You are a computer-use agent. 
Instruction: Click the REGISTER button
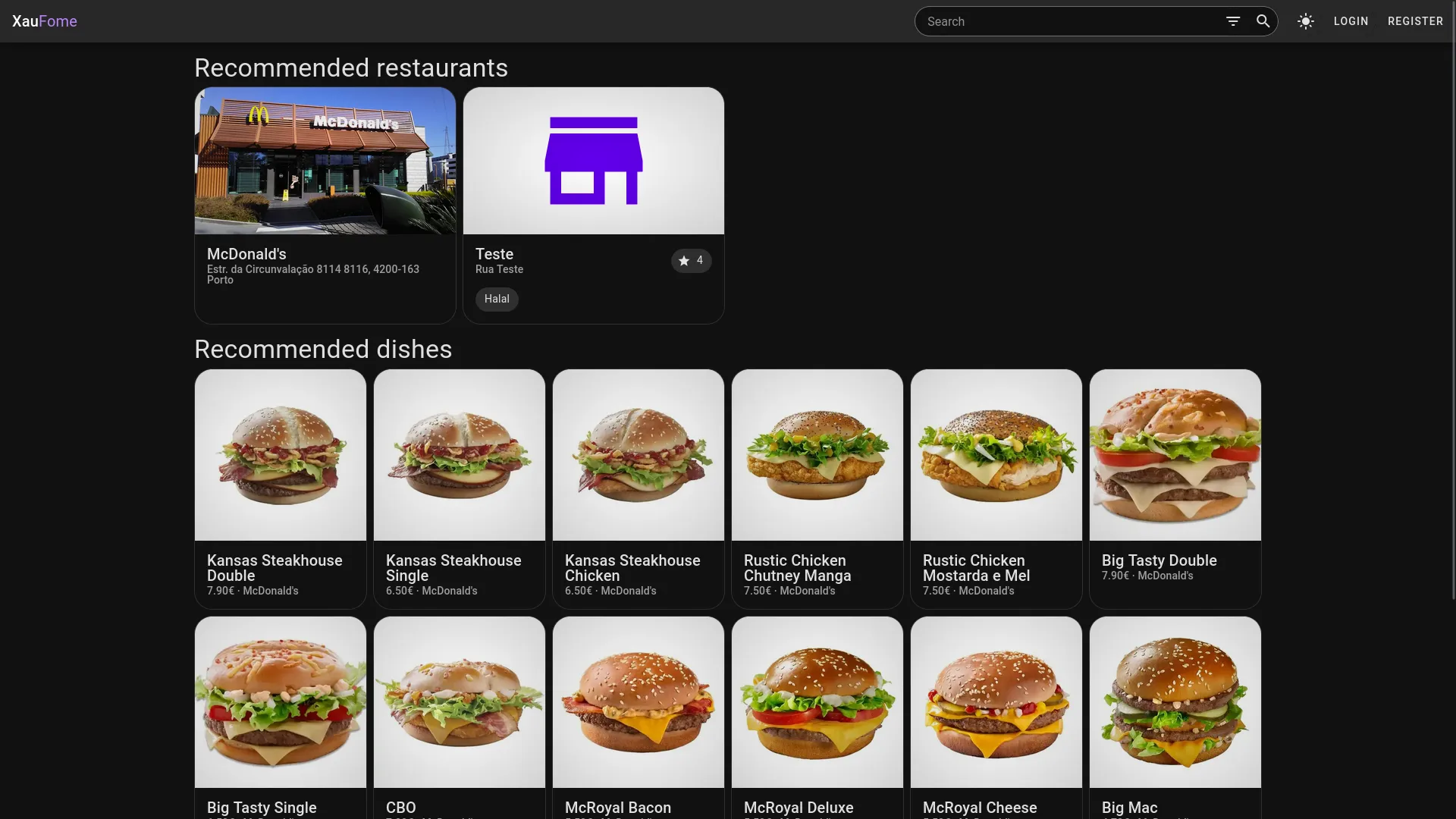pos(1415,21)
